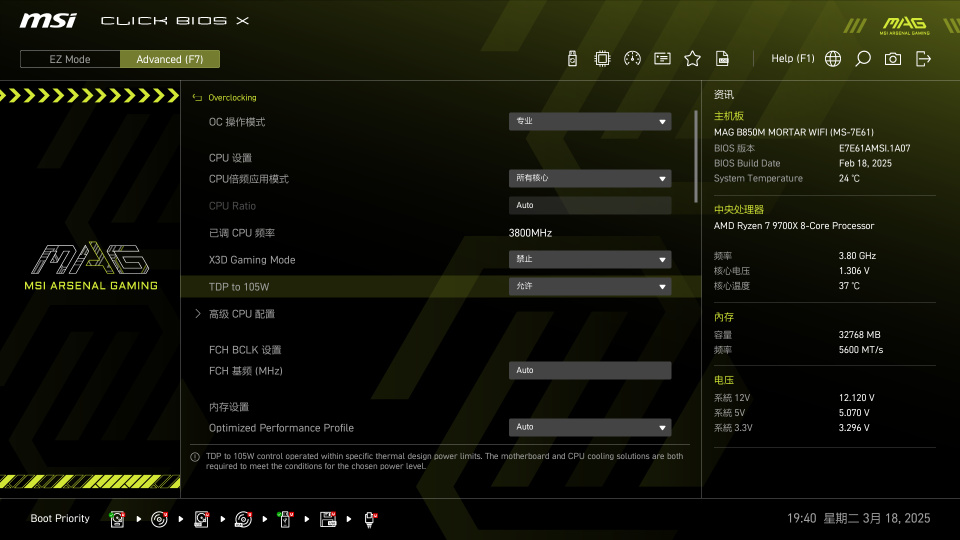This screenshot has width=960, height=540.
Task: Click the date and time 19:40 display
Action: (x=858, y=518)
